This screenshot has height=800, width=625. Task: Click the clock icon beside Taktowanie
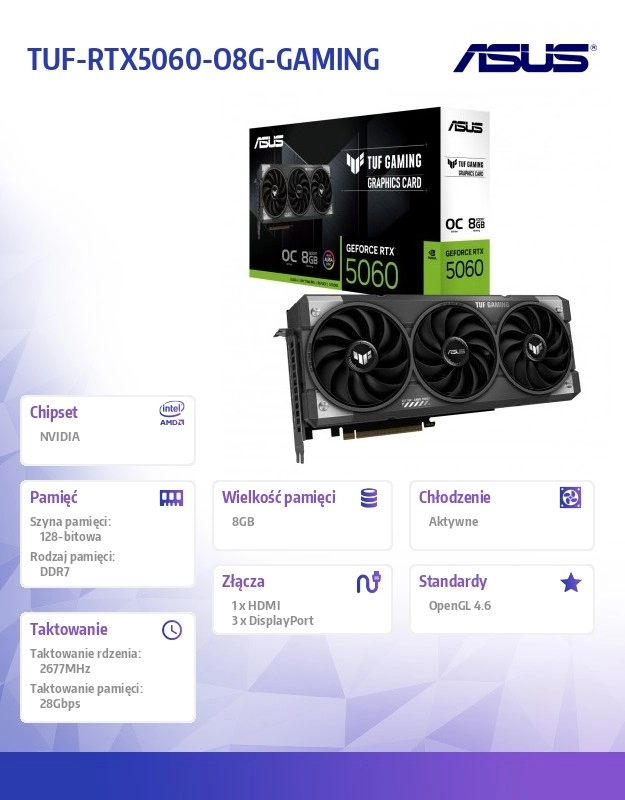click(x=172, y=630)
